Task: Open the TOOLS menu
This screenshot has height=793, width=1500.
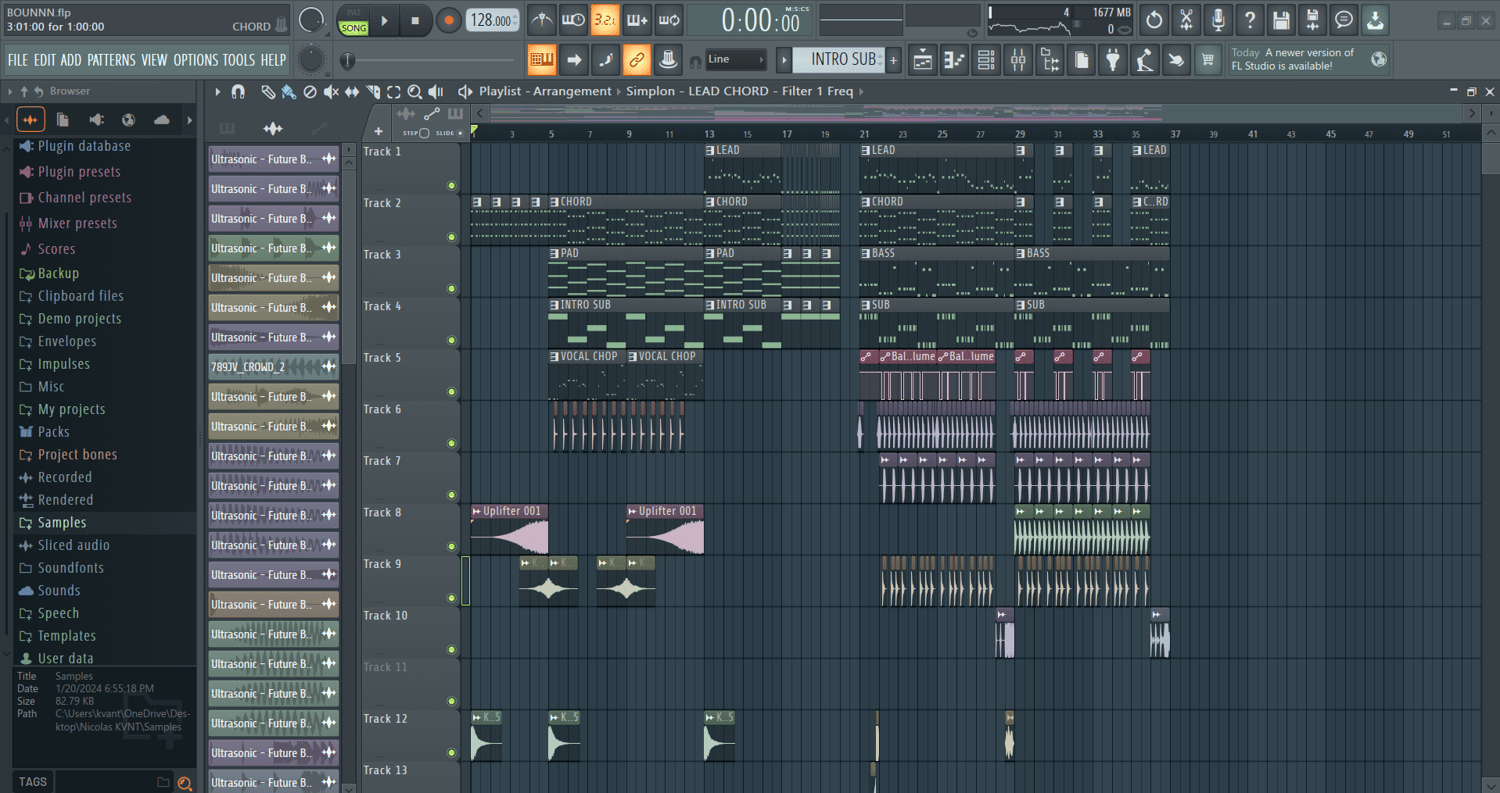Action: pos(239,60)
